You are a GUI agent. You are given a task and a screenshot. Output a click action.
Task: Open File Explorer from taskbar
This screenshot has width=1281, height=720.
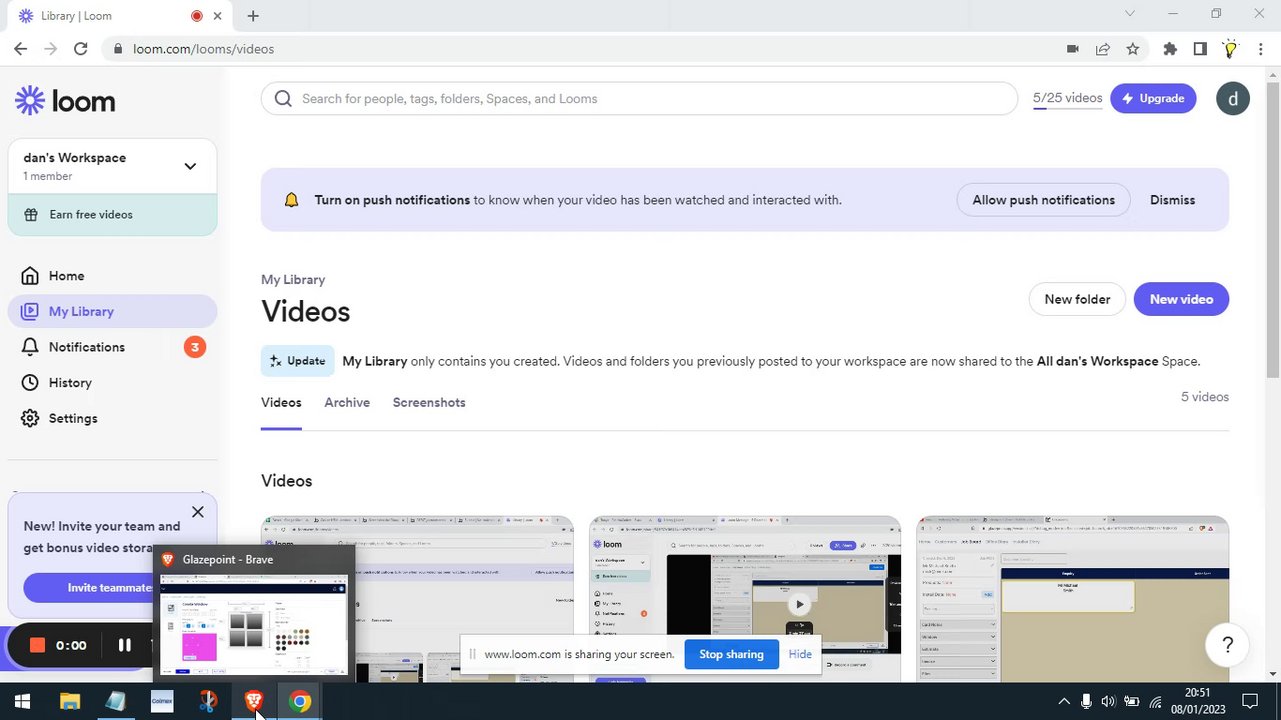tap(69, 701)
